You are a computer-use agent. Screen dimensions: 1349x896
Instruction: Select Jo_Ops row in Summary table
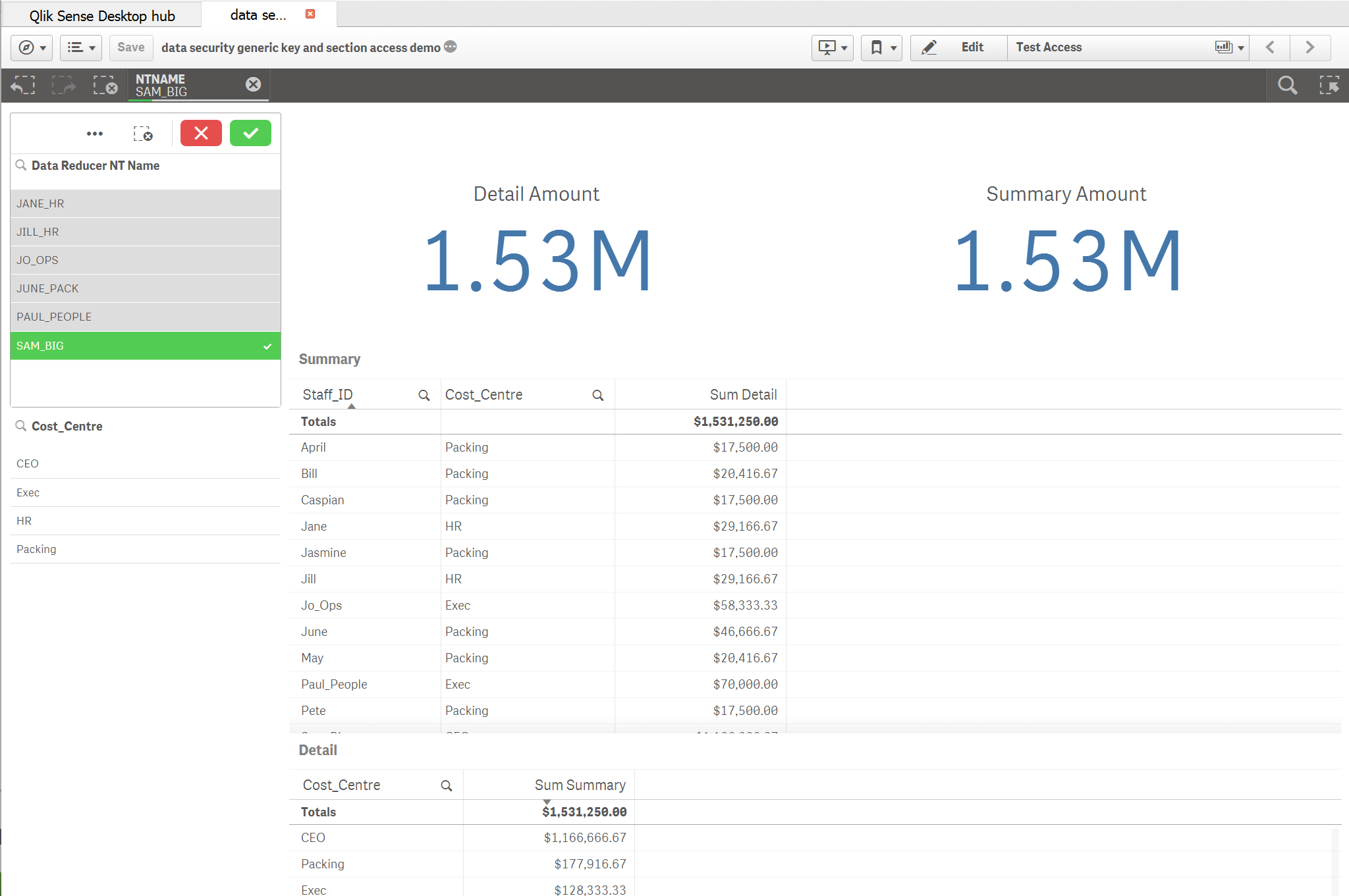(321, 605)
